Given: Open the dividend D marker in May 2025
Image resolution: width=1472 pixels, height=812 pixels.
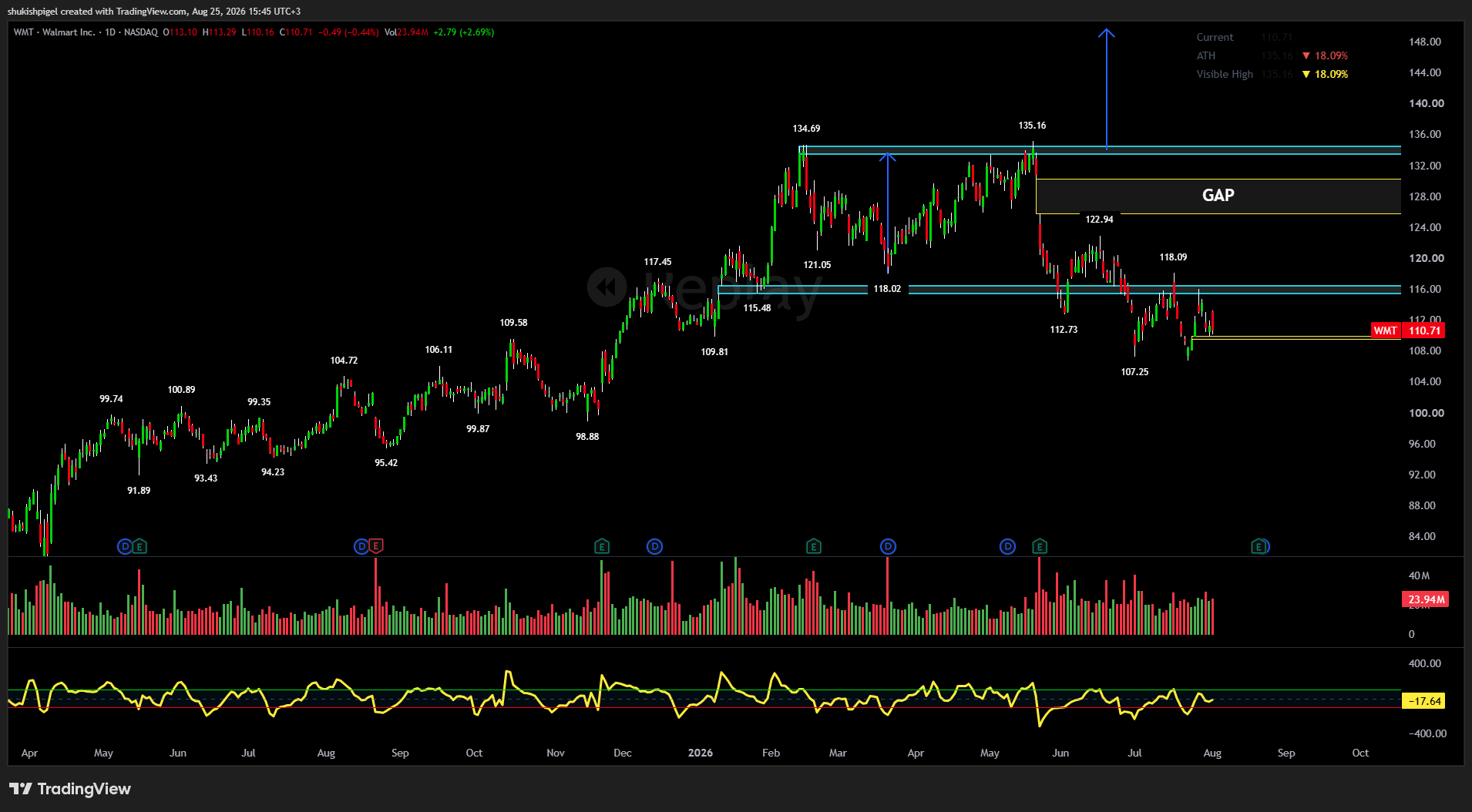Looking at the screenshot, I should [x=124, y=546].
